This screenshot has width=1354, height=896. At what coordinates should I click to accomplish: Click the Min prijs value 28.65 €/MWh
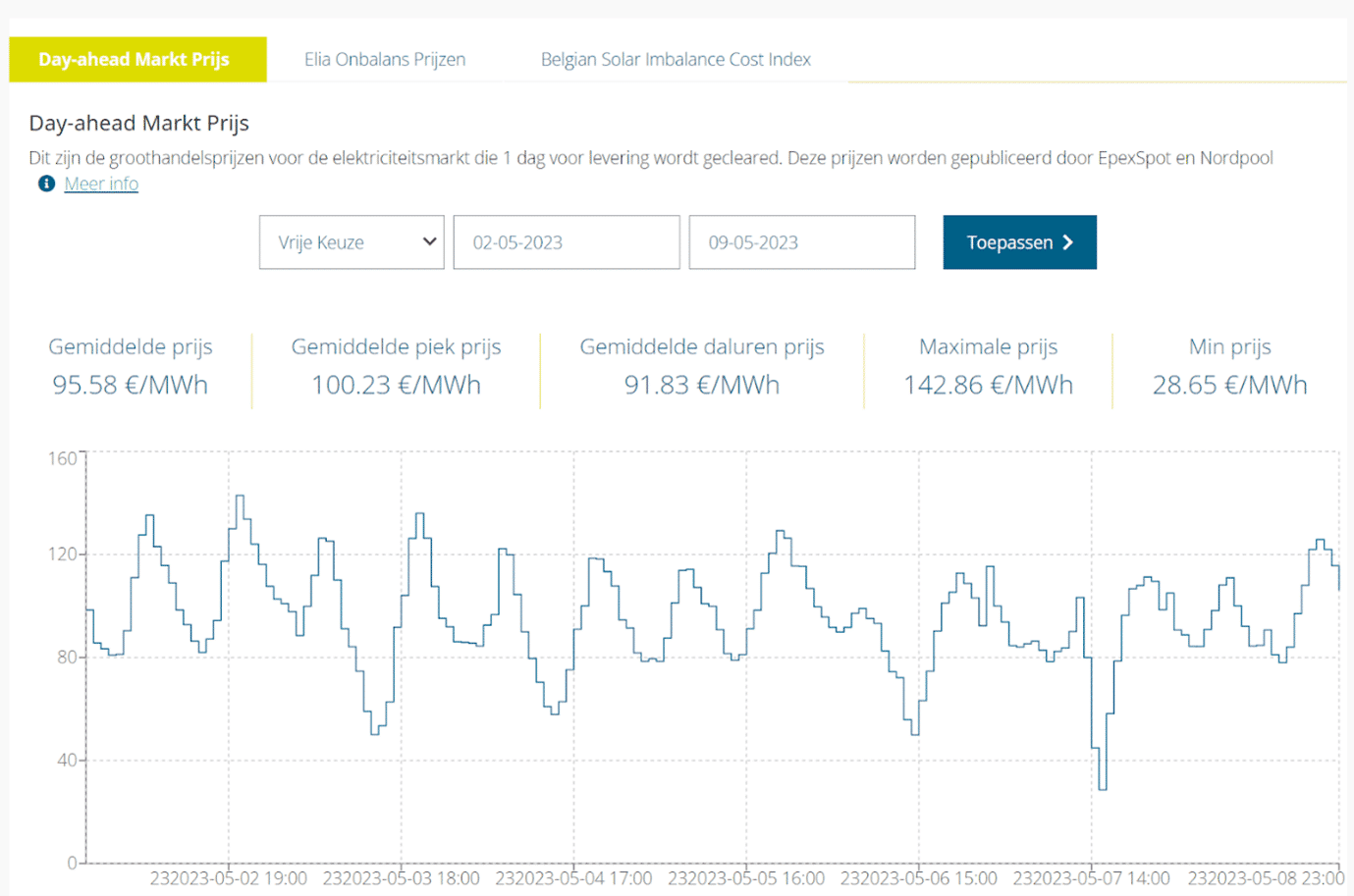click(x=1229, y=385)
